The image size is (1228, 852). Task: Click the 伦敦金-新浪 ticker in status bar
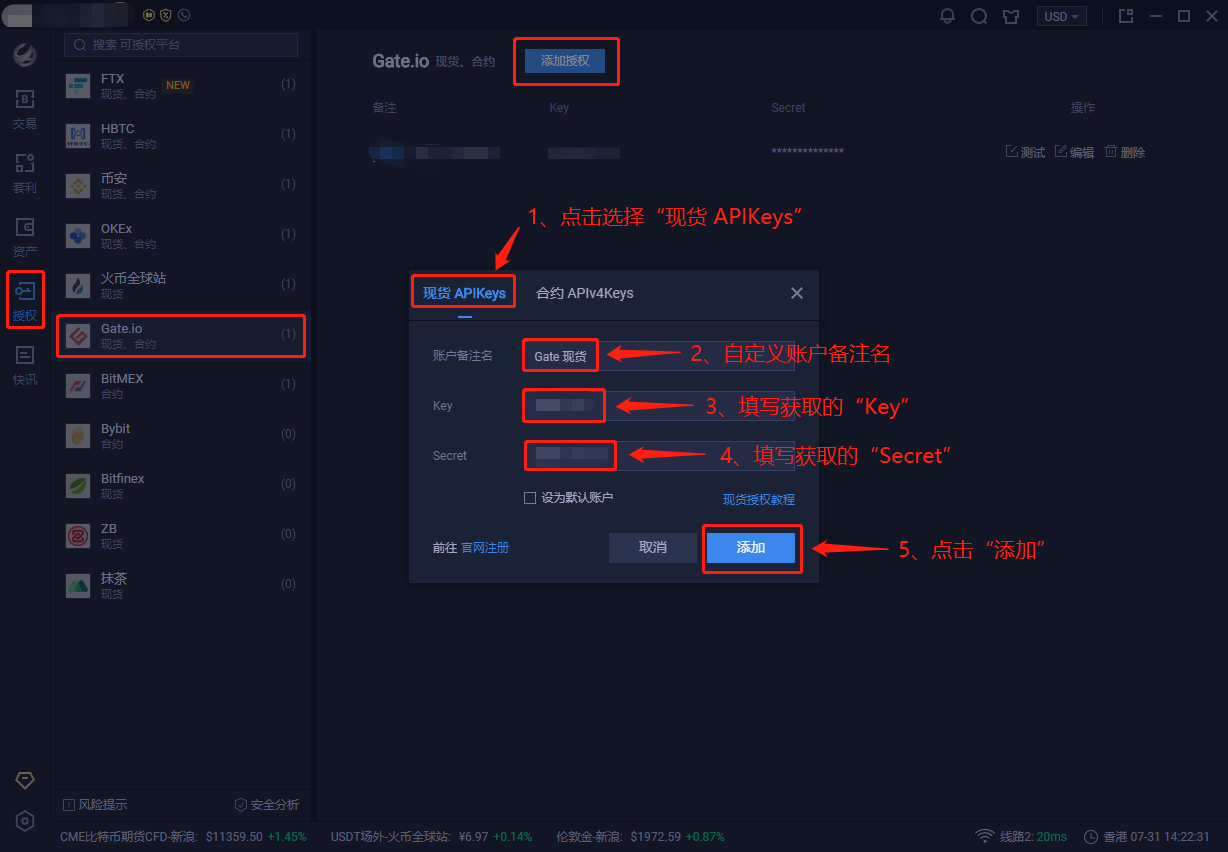click(640, 836)
